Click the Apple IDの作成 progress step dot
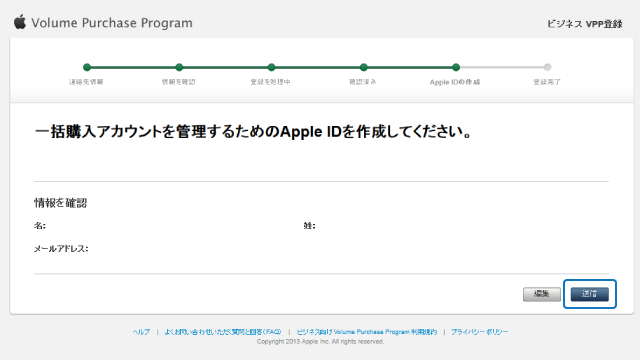The height and width of the screenshot is (360, 640). [456, 67]
